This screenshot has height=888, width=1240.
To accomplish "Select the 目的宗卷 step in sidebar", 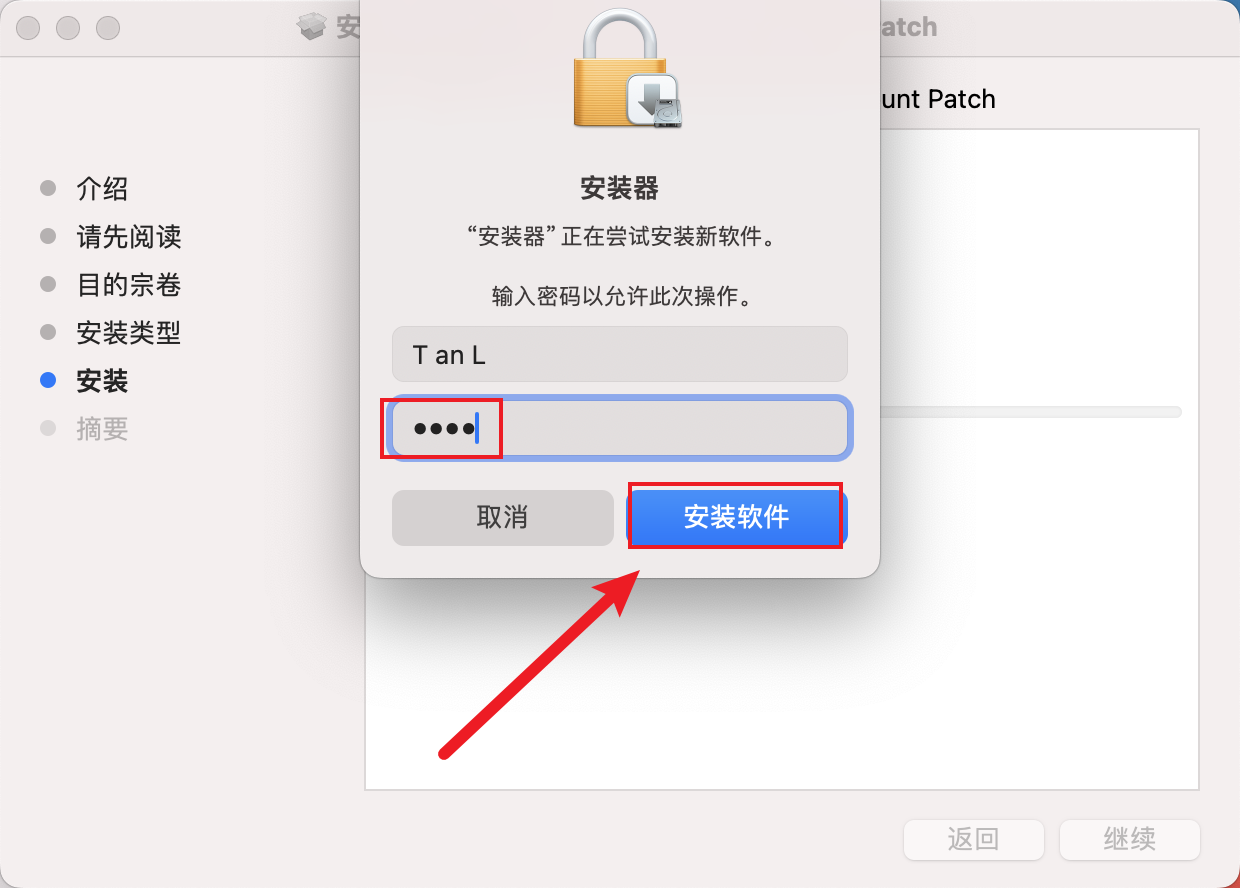I will pos(129,285).
